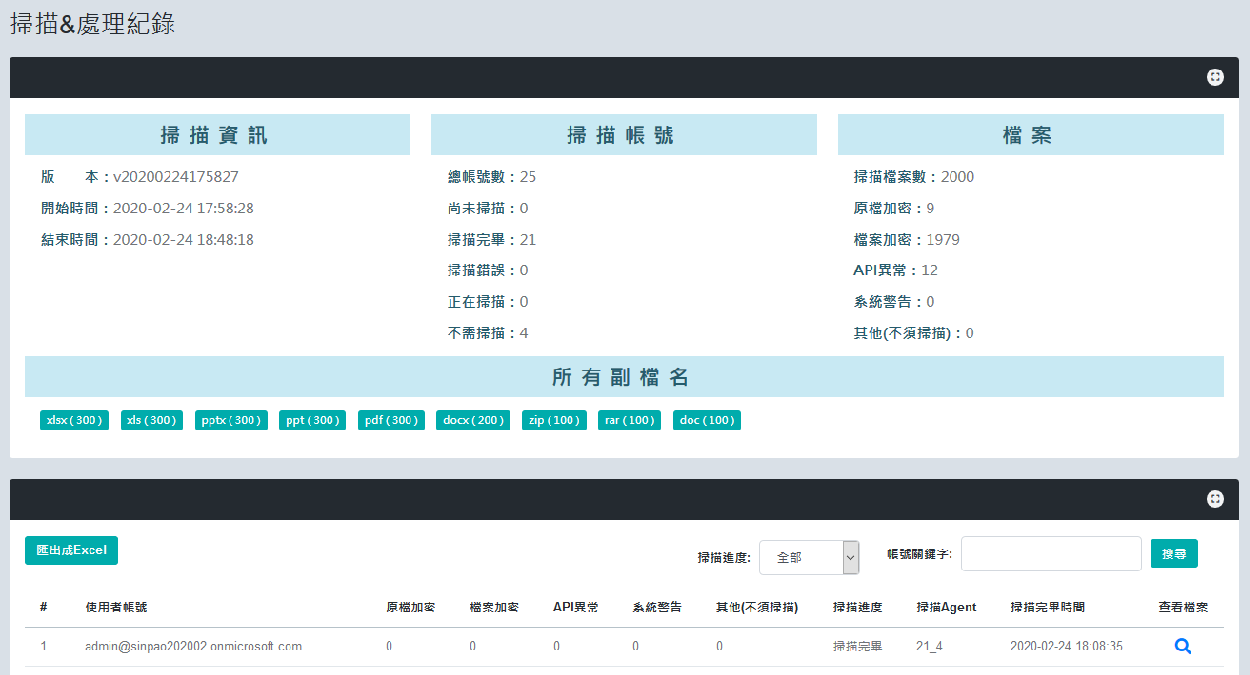Select the xlsx (300) extension tag
The image size is (1250, 675).
coord(75,420)
